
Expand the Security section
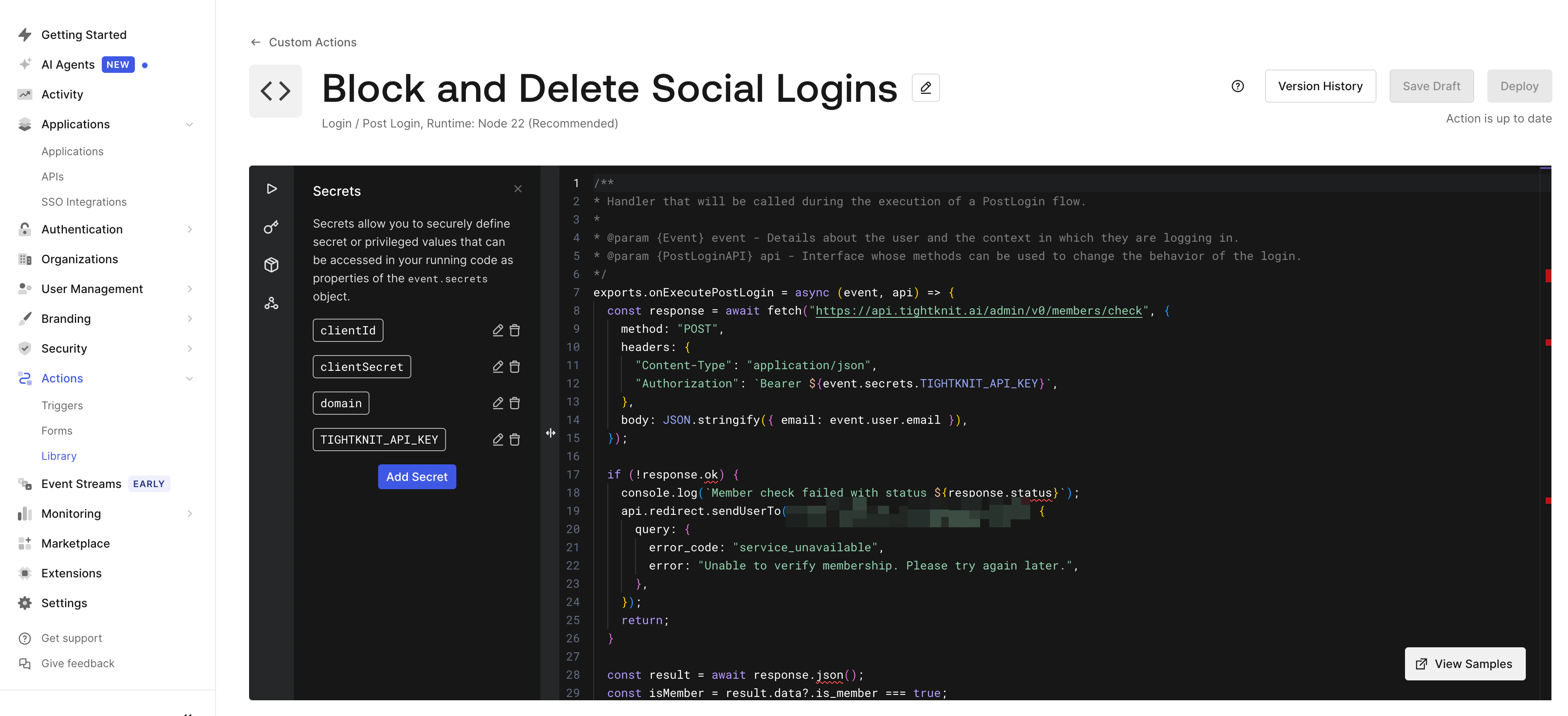[189, 348]
